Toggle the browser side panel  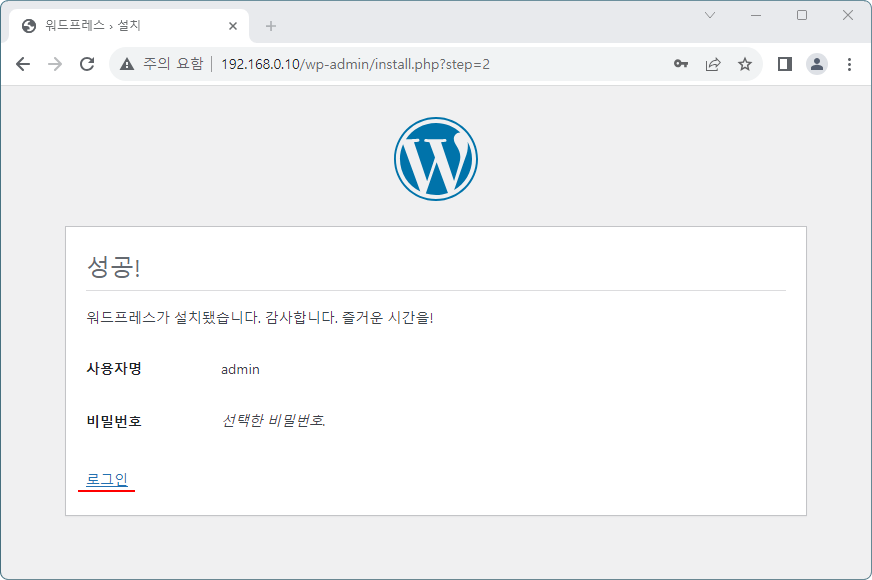[785, 64]
